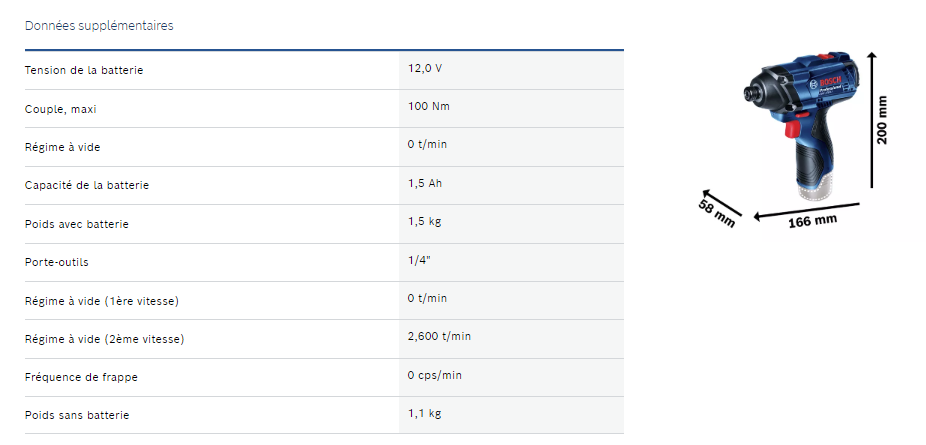Click the Bosch impact driver product image
This screenshot has height=445, width=926.
(802, 126)
